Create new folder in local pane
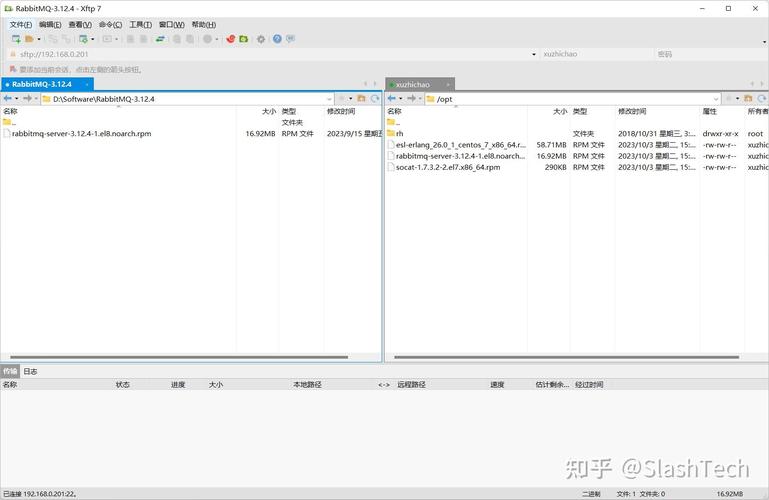This screenshot has height=500, width=769. (361, 99)
